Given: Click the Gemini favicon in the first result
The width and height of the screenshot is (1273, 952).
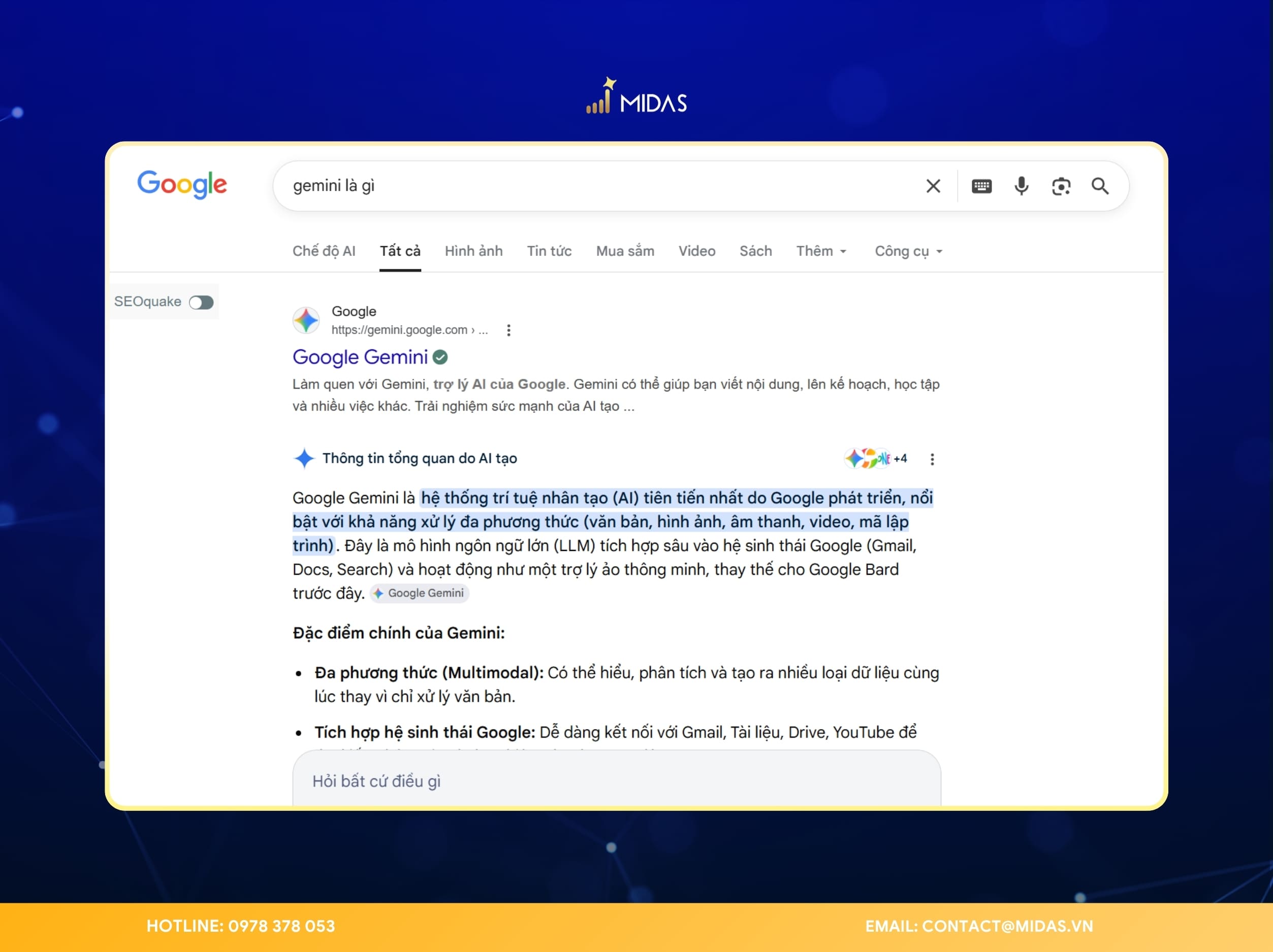Looking at the screenshot, I should [306, 320].
